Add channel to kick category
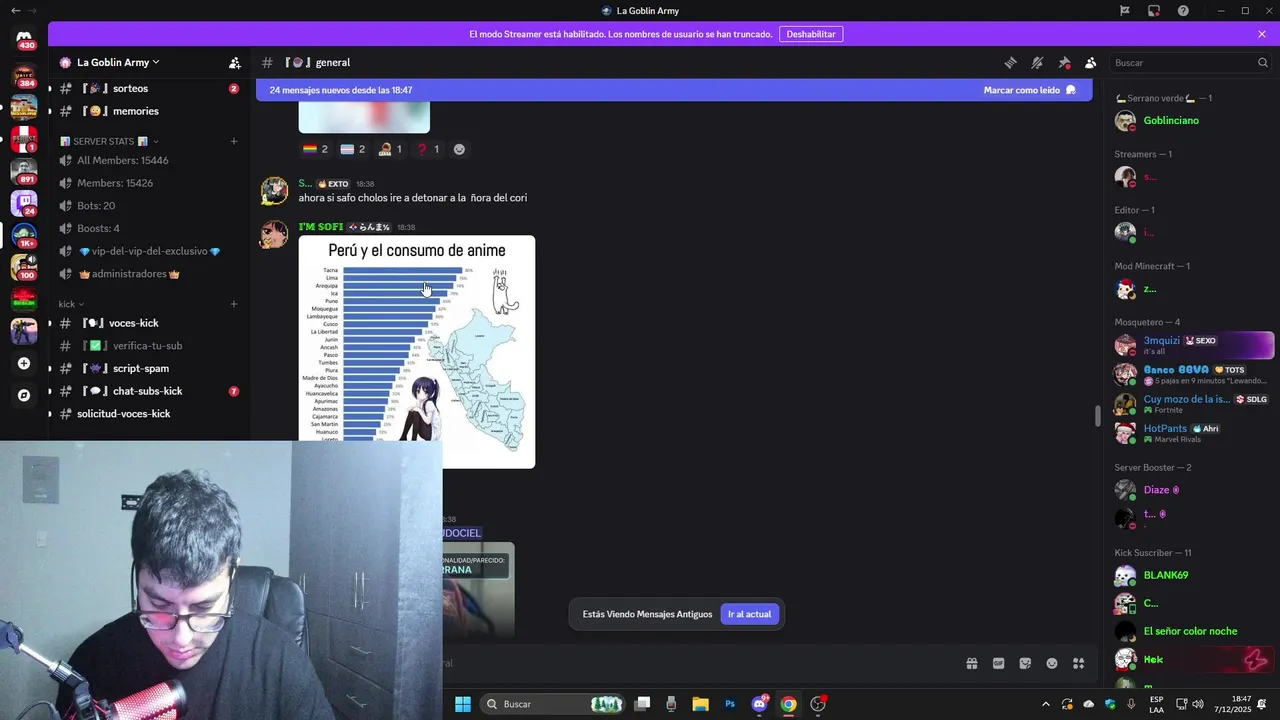The image size is (1280, 720). (x=234, y=304)
